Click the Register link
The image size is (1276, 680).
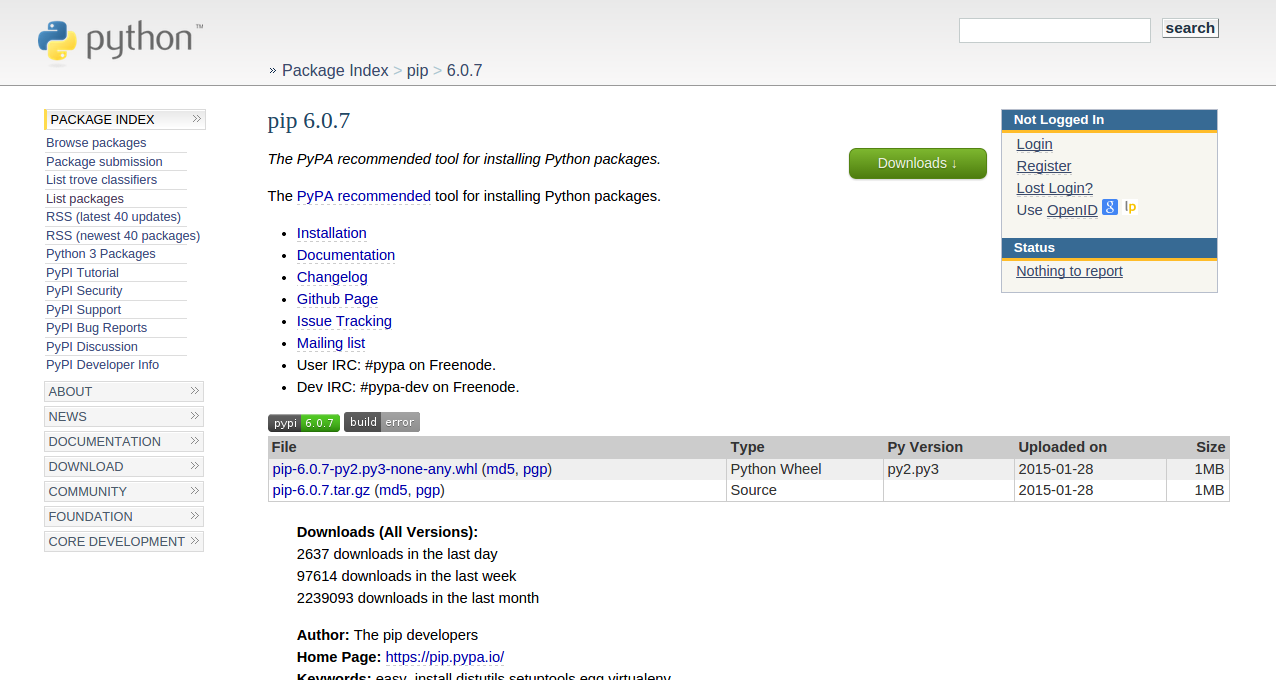[x=1044, y=166]
